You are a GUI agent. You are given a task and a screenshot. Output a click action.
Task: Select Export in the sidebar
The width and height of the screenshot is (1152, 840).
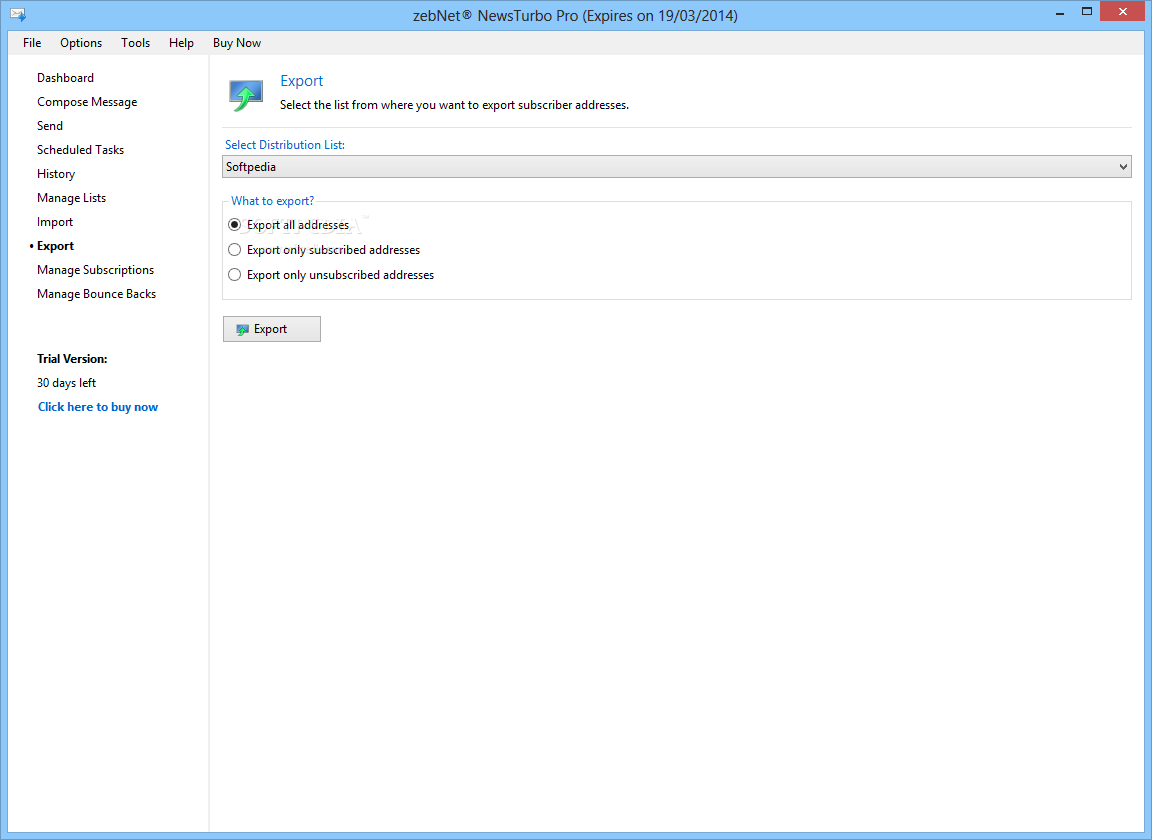(x=55, y=246)
